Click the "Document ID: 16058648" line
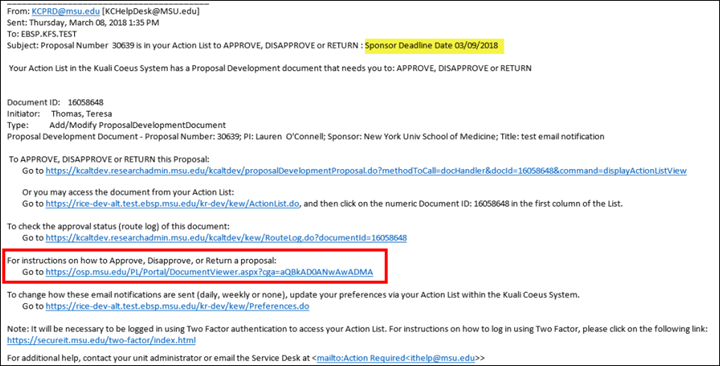The height and width of the screenshot is (366, 720). tap(55, 102)
